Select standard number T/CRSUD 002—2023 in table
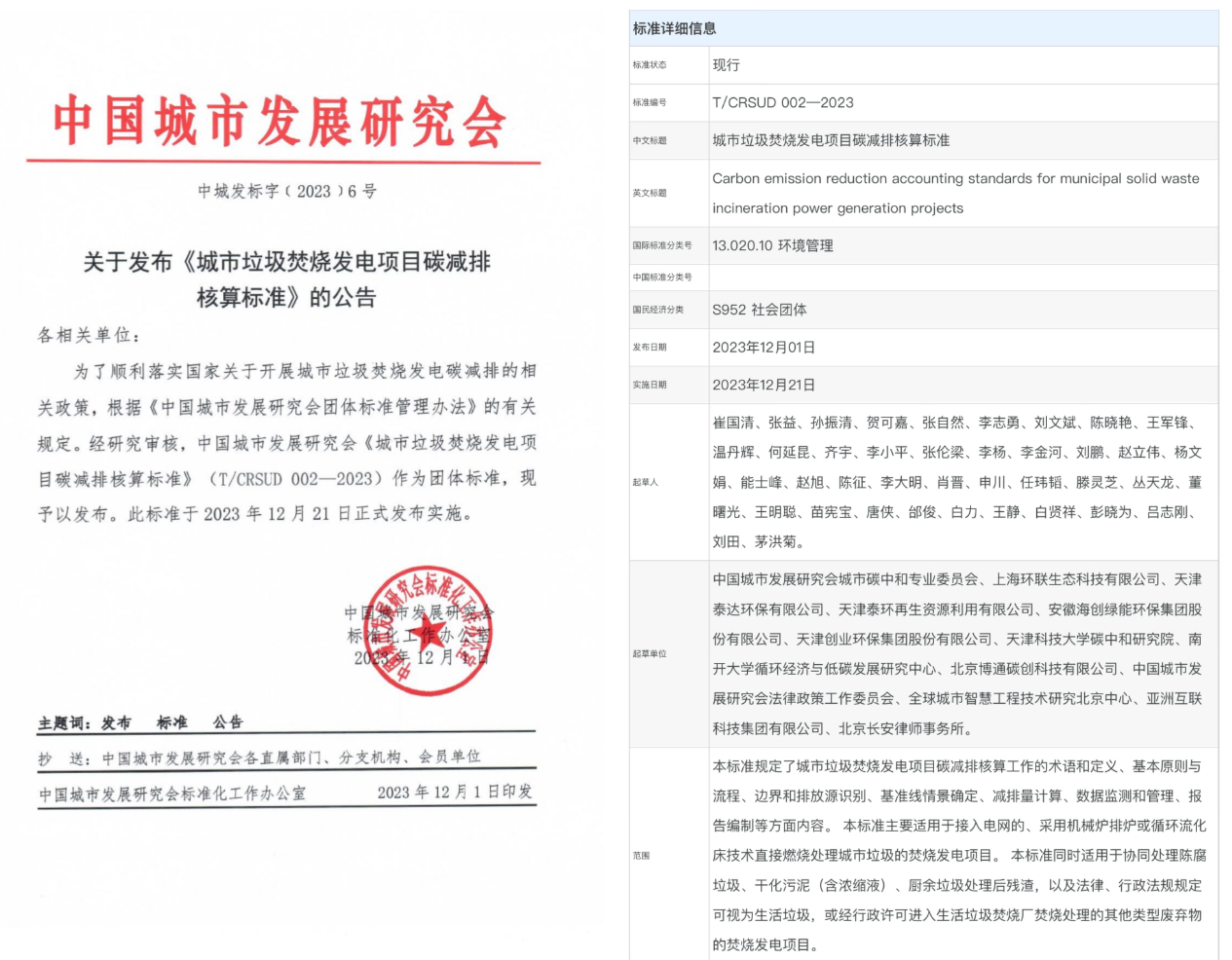The height and width of the screenshot is (960, 1232). point(783,102)
